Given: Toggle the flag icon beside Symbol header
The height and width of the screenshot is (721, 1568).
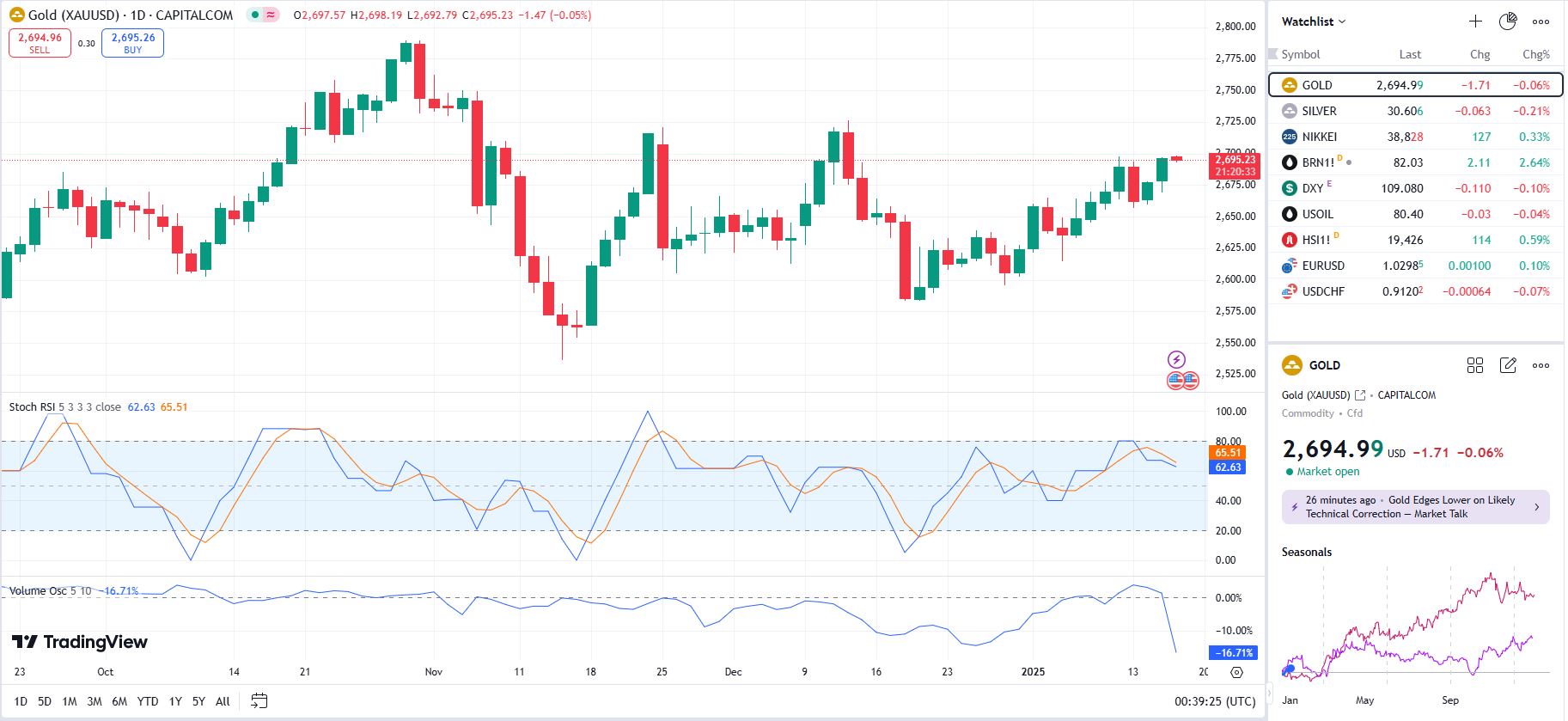Looking at the screenshot, I should coord(1273,54).
